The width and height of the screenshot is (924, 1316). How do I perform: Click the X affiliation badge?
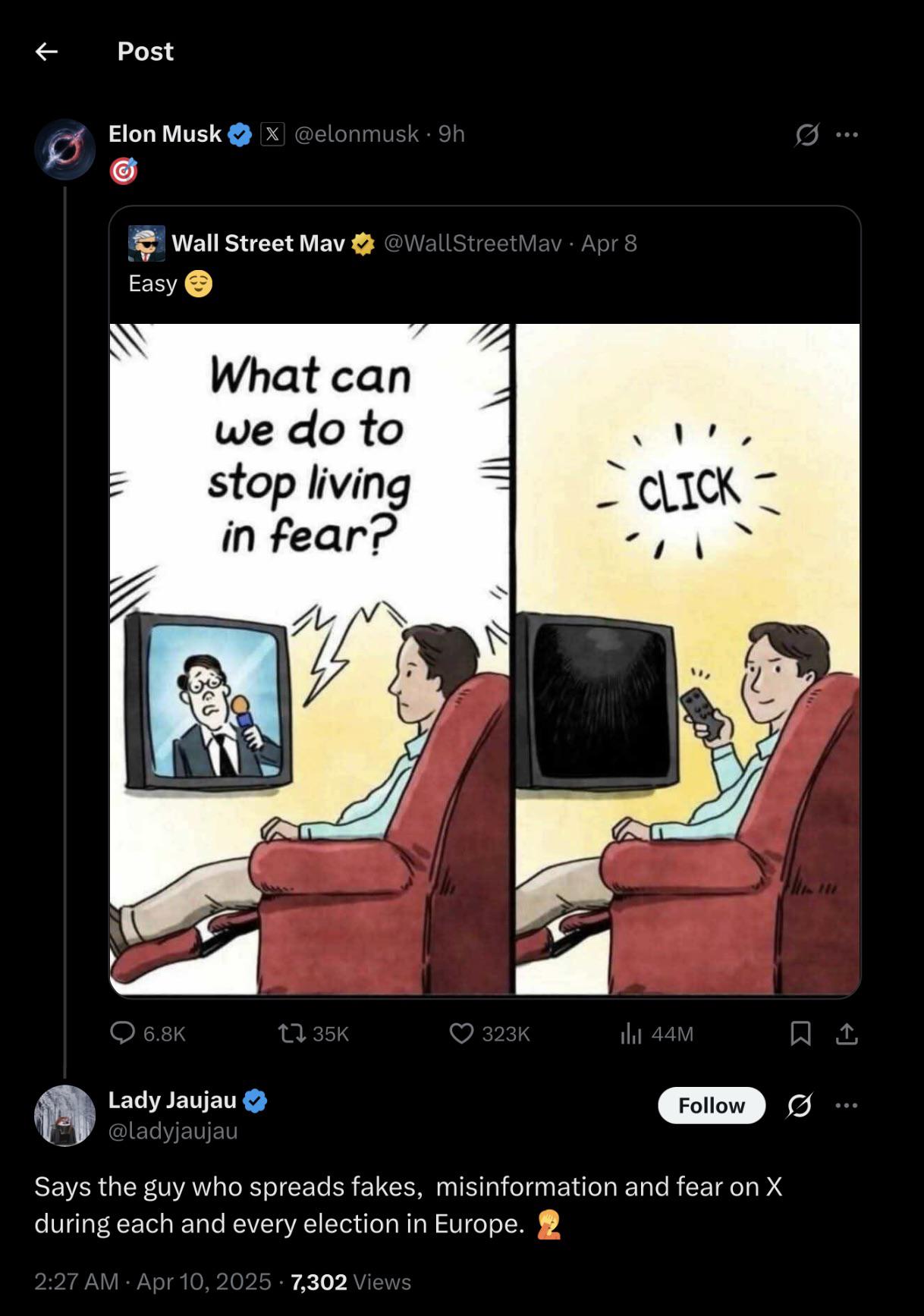tap(272, 134)
